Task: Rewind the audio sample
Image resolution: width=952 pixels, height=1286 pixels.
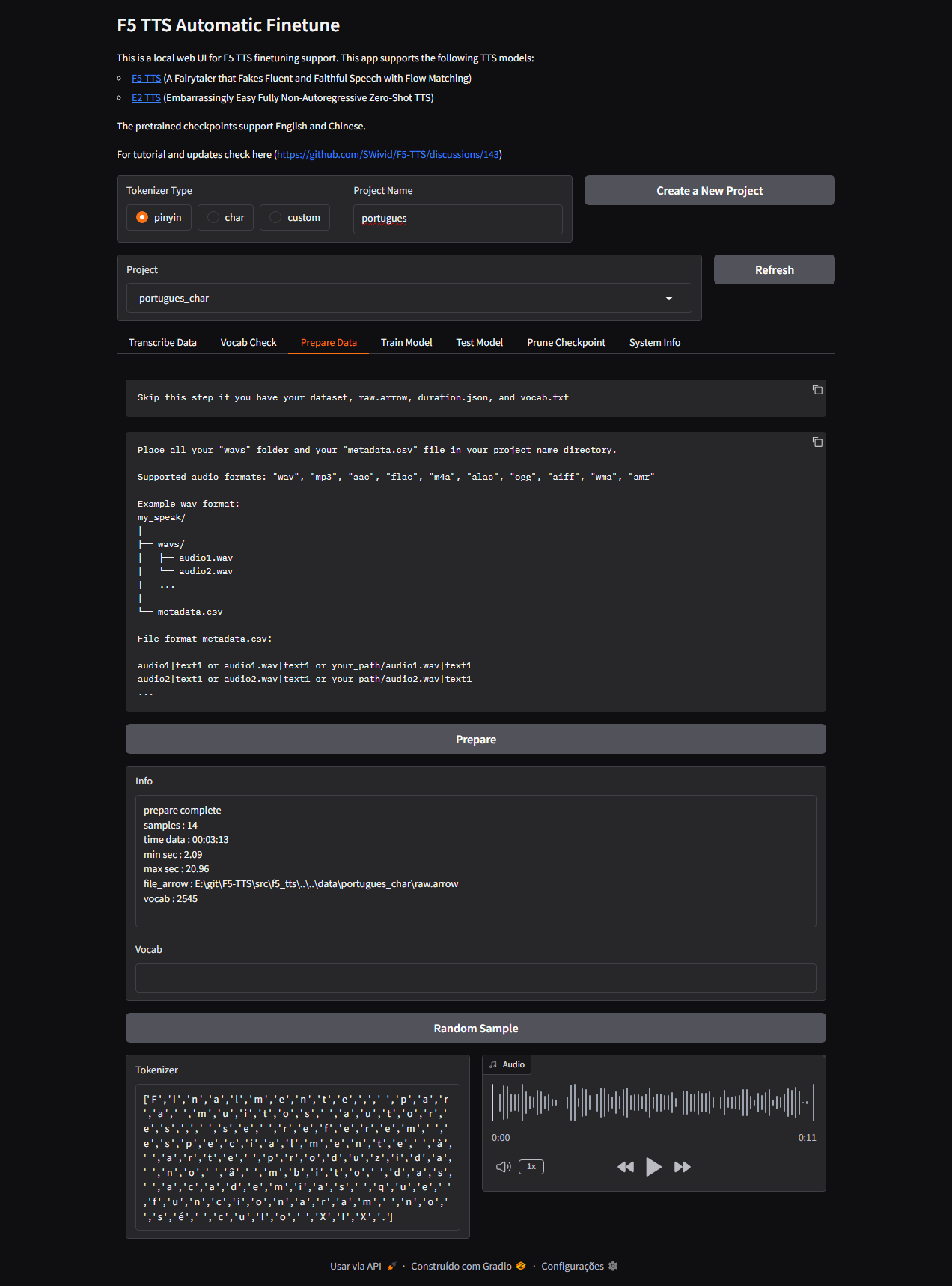Action: [626, 1167]
